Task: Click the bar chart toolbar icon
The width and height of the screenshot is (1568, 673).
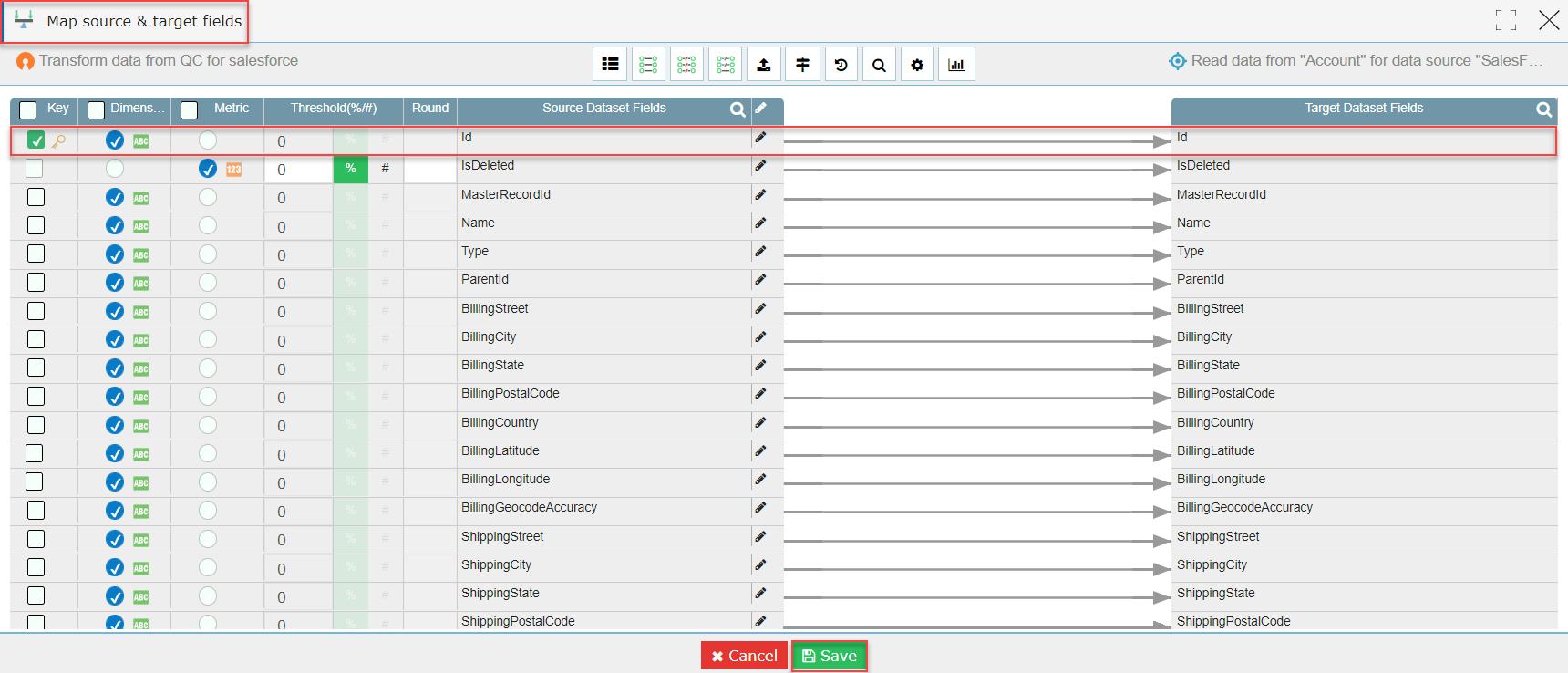Action: [956, 65]
